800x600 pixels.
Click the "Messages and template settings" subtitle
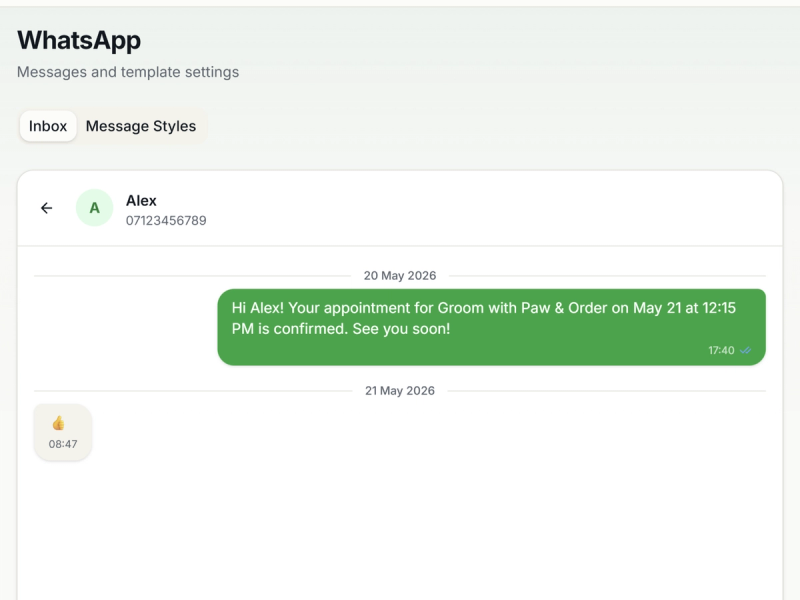128,72
